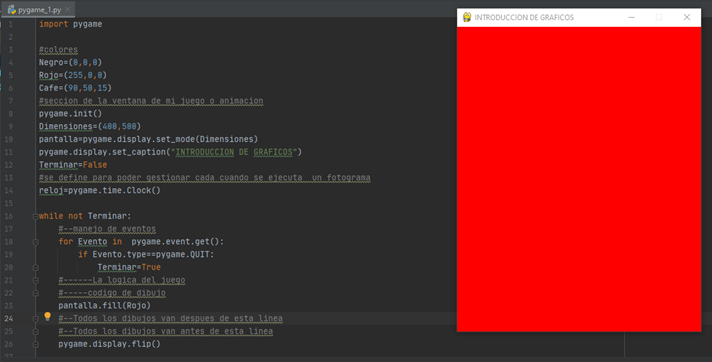This screenshot has width=712, height=362.
Task: Minimize the INTRODUCCION DE GRAFICOS window
Action: 631,17
